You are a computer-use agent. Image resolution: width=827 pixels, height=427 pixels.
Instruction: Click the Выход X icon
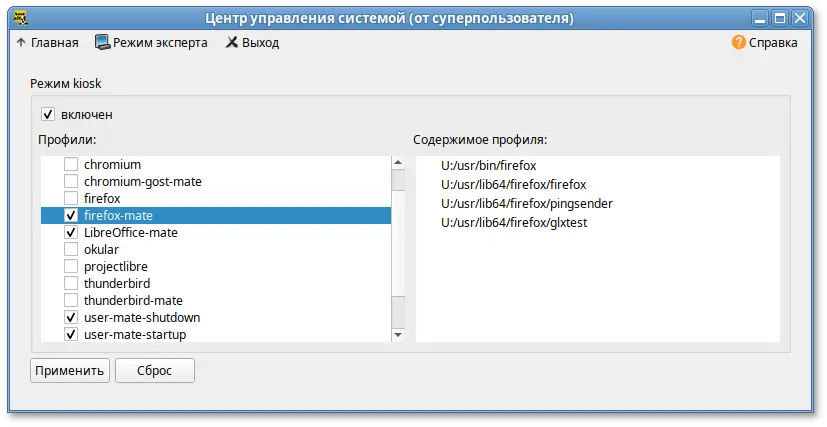click(x=232, y=42)
